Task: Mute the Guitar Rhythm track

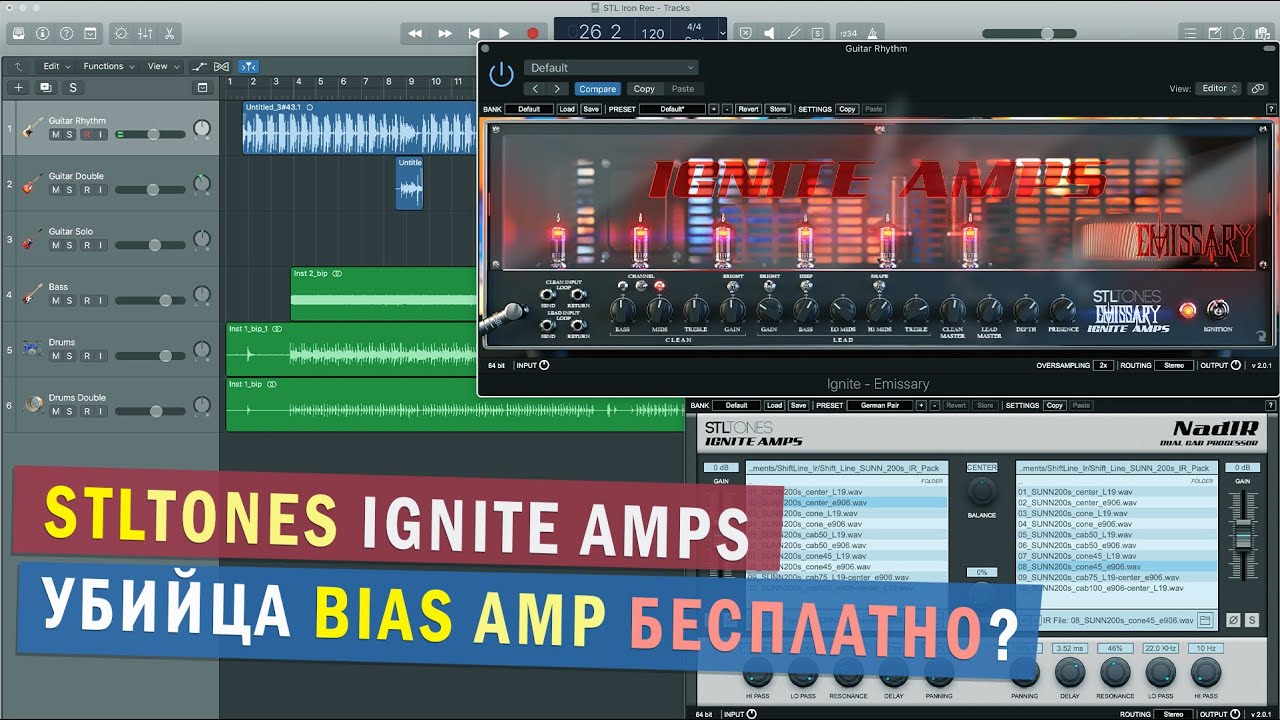Action: pos(56,134)
